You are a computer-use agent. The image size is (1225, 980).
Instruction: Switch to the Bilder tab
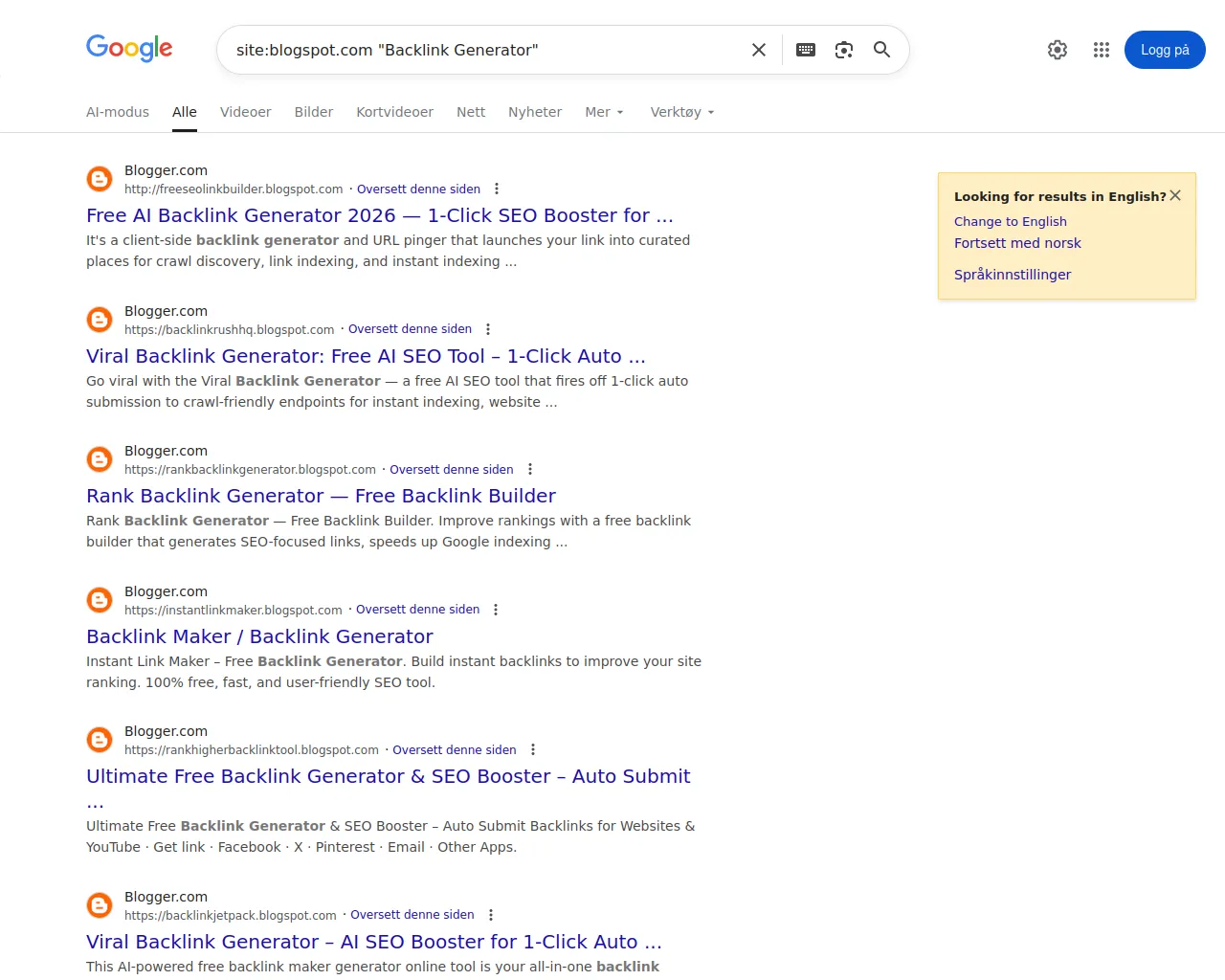[x=313, y=112]
